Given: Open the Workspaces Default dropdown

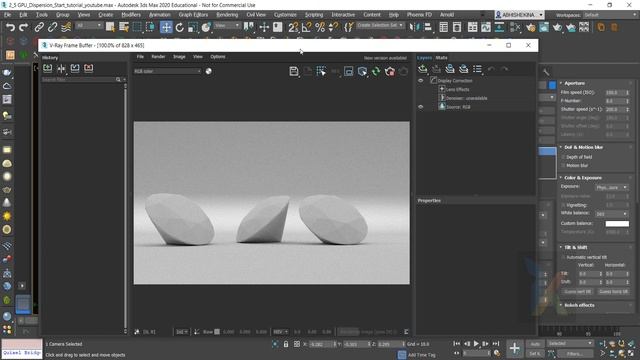Looking at the screenshot, I should 610,15.
